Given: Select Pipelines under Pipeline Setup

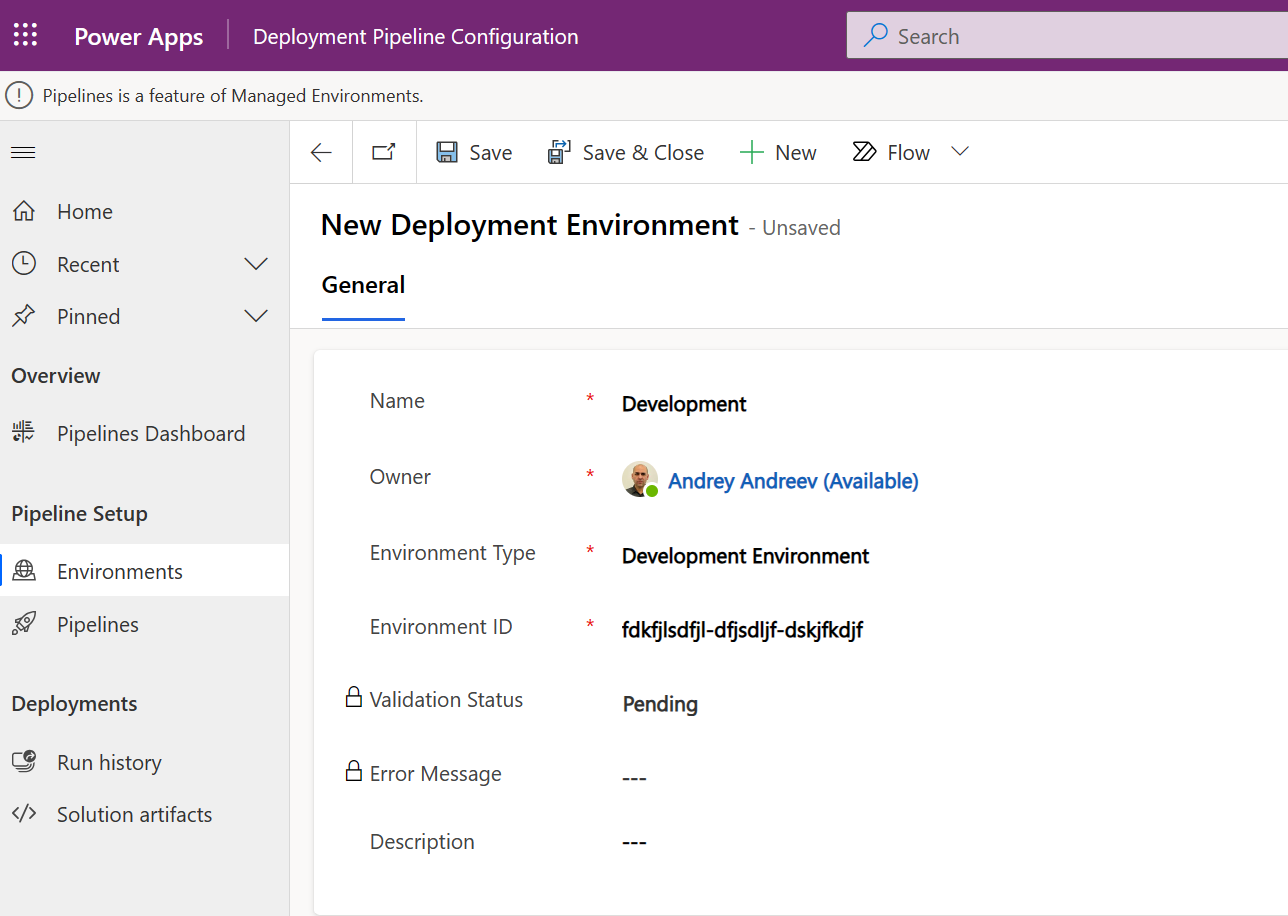Looking at the screenshot, I should pyautogui.click(x=98, y=625).
